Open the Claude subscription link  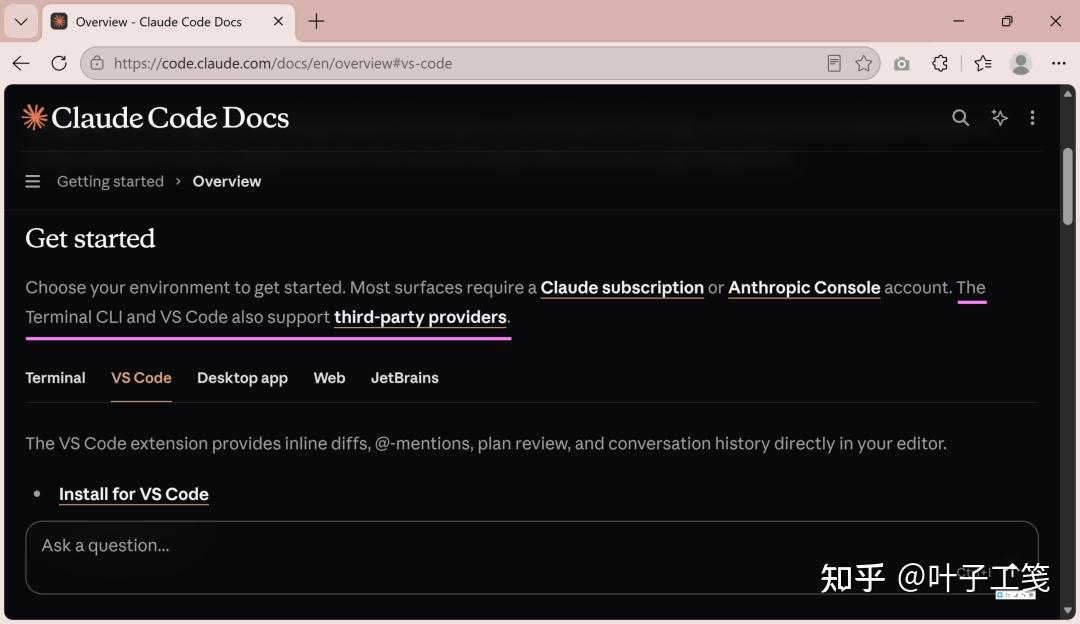coord(622,288)
